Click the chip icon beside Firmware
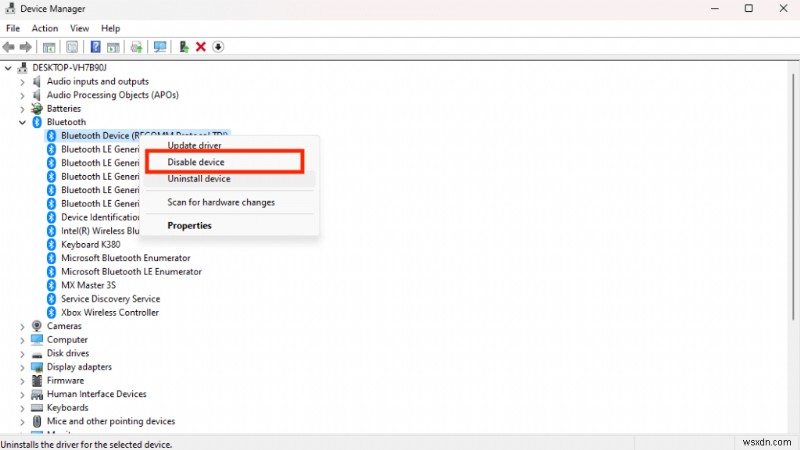The image size is (800, 450). point(37,381)
